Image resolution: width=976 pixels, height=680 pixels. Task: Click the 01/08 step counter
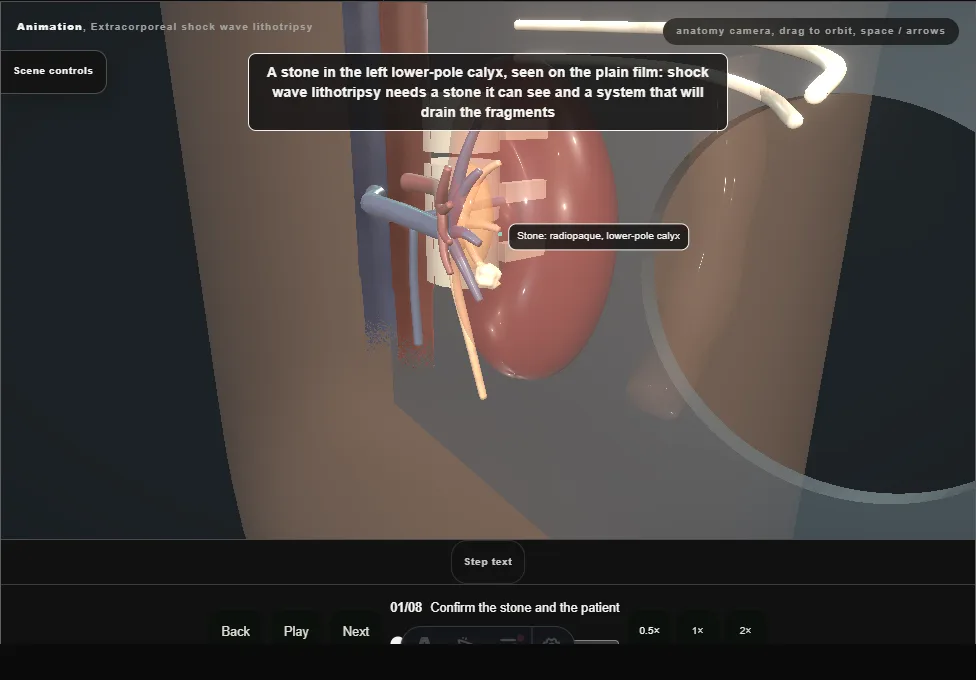(x=406, y=607)
